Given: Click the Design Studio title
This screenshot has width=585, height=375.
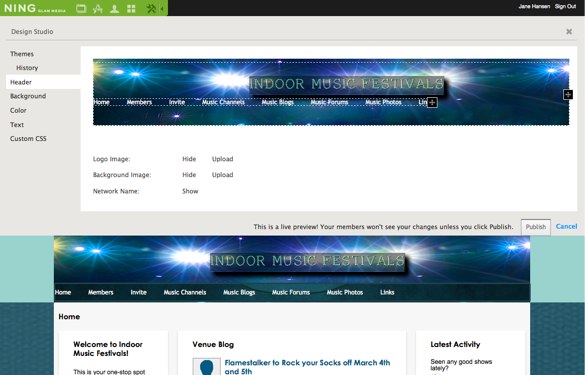Looking at the screenshot, I should pyautogui.click(x=32, y=32).
